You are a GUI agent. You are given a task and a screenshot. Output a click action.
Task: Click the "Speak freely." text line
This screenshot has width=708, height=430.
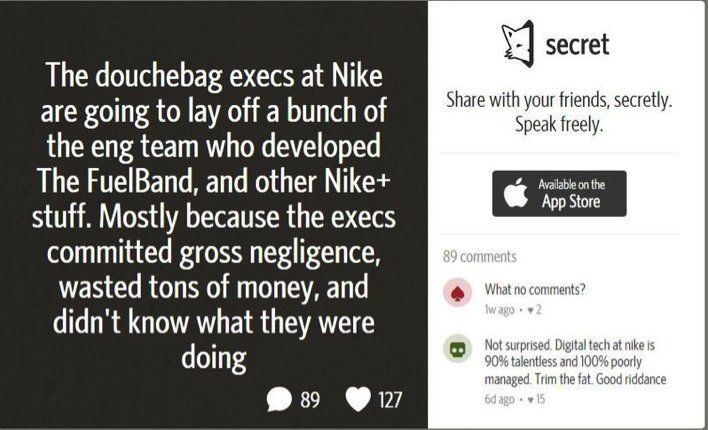click(x=559, y=127)
